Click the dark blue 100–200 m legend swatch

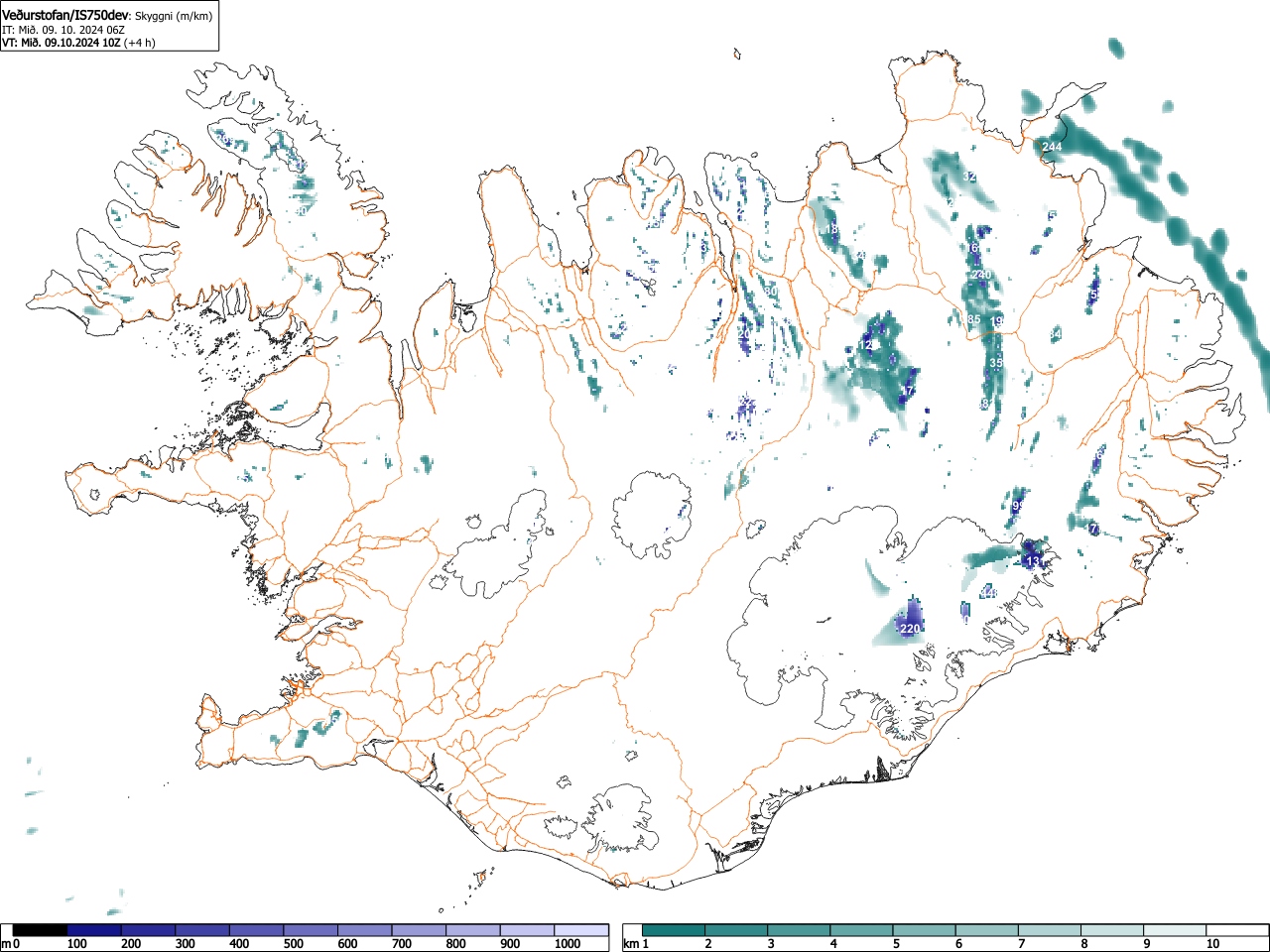tap(94, 930)
